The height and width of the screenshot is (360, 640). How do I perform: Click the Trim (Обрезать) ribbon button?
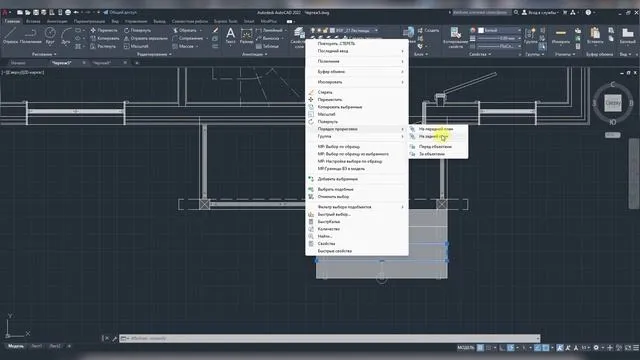(x=185, y=30)
